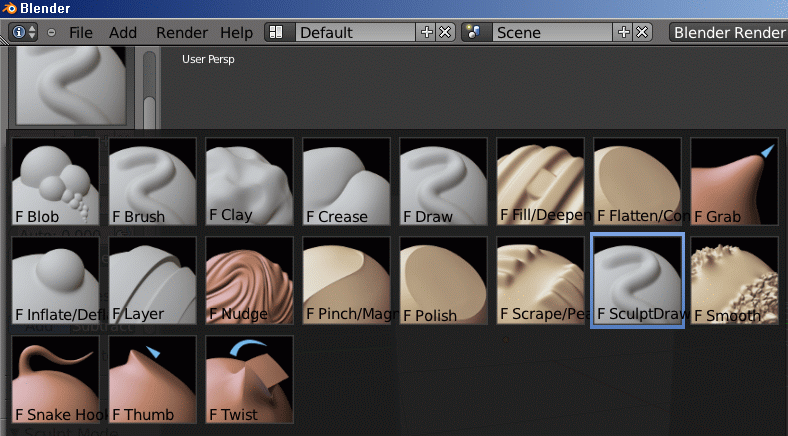The width and height of the screenshot is (788, 436).
Task: Select the Polish brush thumbnail
Action: coord(443,281)
